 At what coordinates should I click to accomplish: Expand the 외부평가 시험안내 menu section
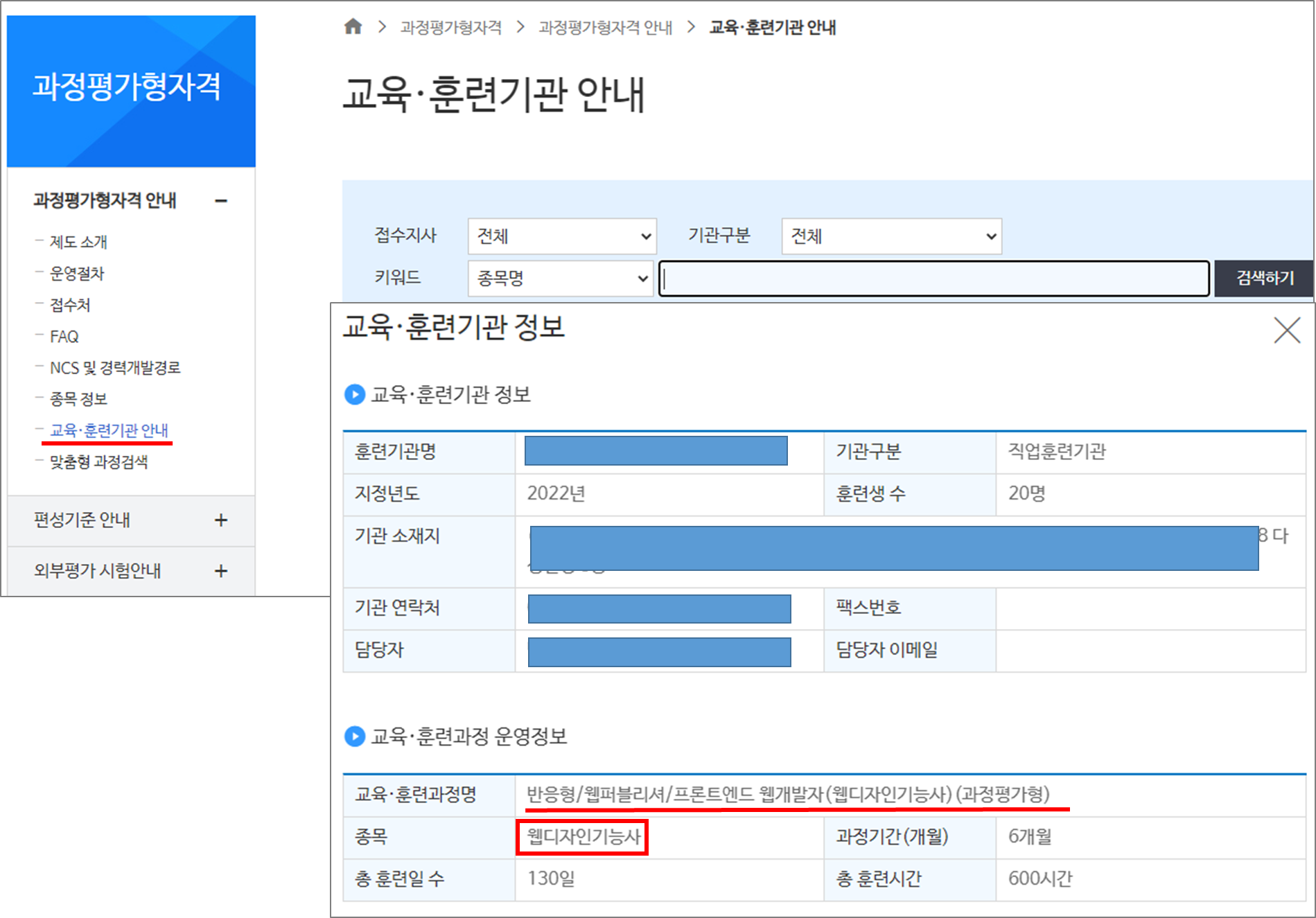(221, 571)
